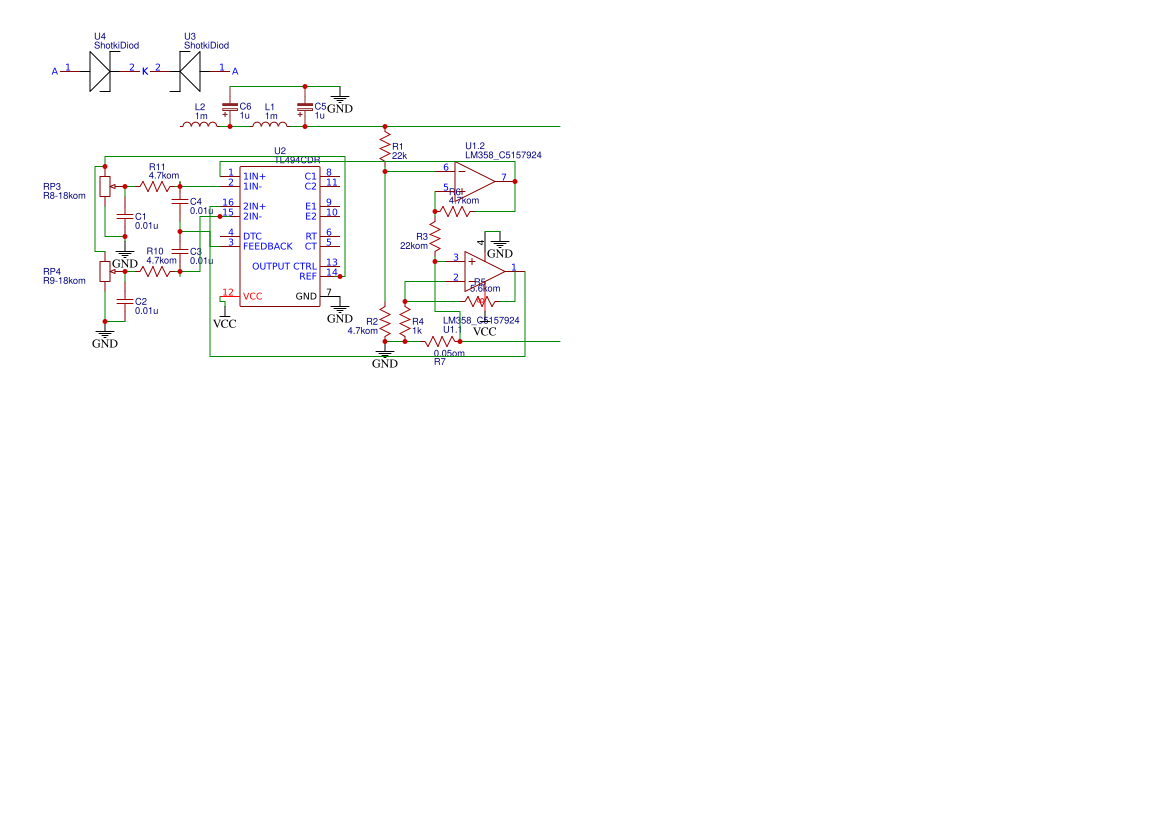
Task: Select the U2 TL494CDR chip body
Action: [280, 236]
